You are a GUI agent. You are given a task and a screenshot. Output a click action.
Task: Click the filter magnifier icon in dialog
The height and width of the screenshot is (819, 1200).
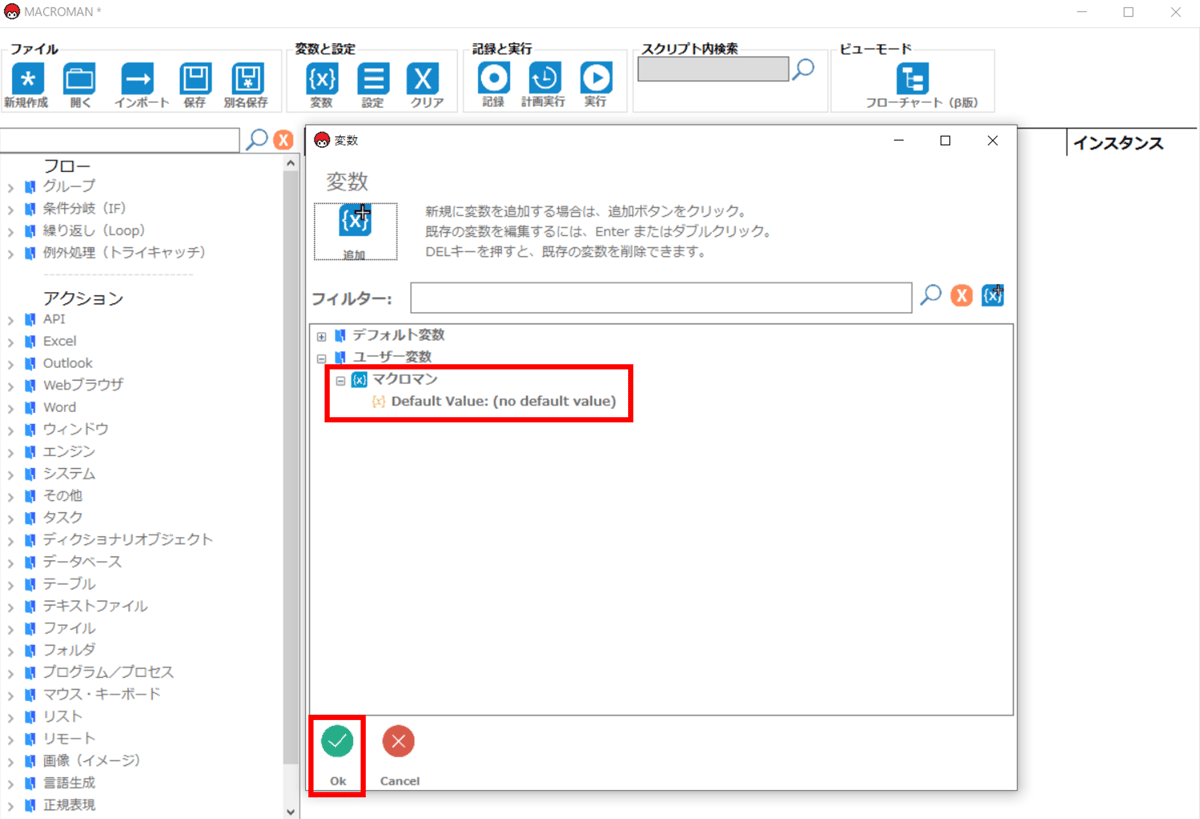[931, 296]
